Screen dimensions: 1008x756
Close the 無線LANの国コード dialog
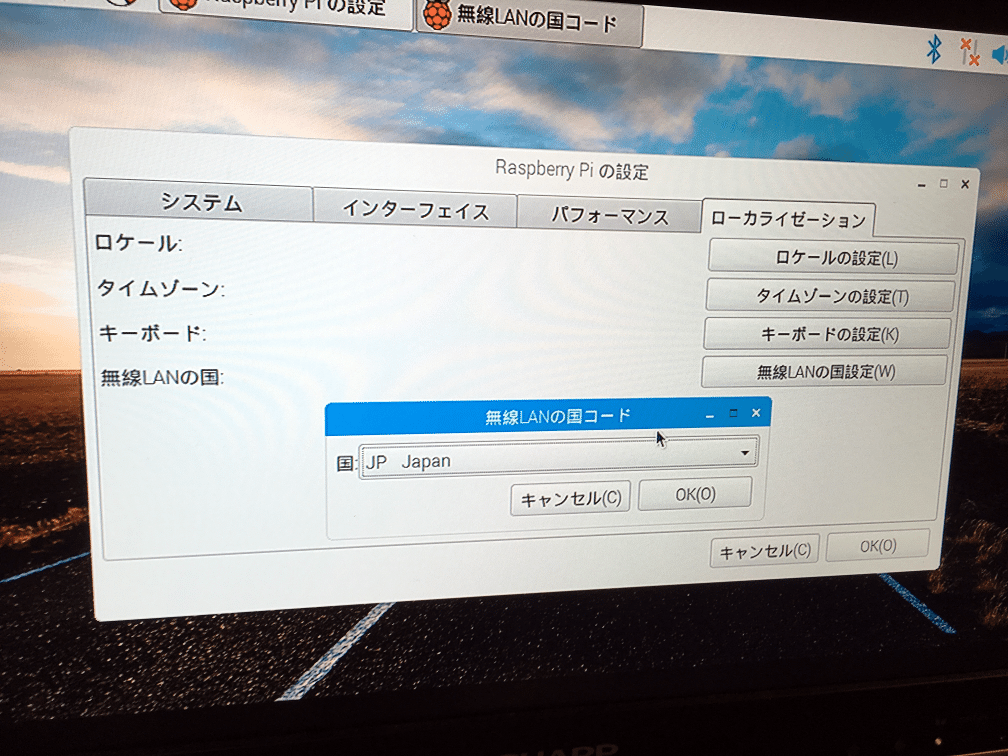tap(756, 413)
